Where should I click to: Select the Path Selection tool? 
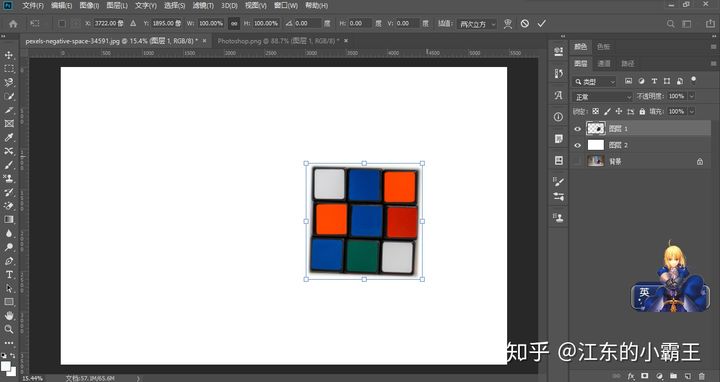click(x=9, y=288)
